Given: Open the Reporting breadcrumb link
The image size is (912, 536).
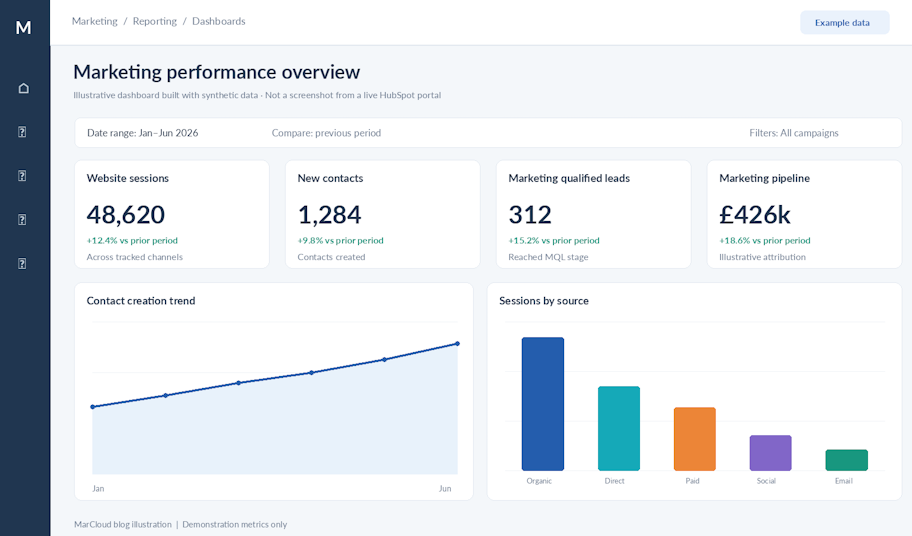Looking at the screenshot, I should (155, 21).
